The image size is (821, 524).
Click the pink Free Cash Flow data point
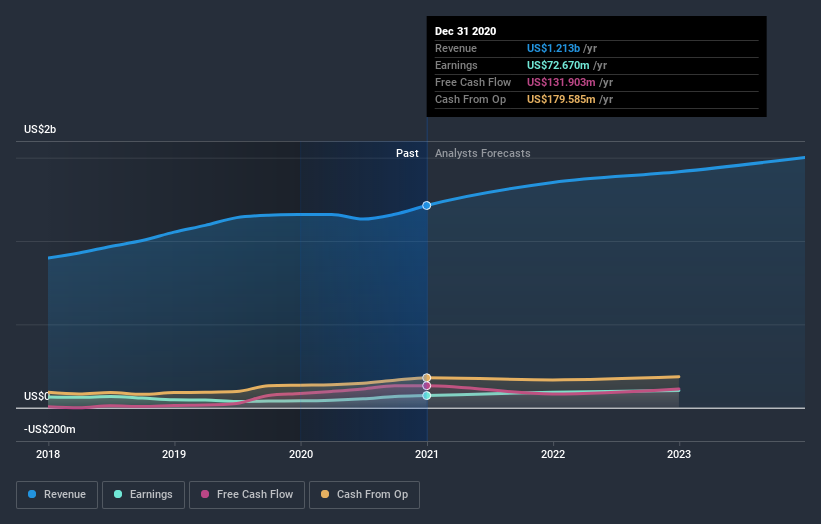tap(427, 386)
